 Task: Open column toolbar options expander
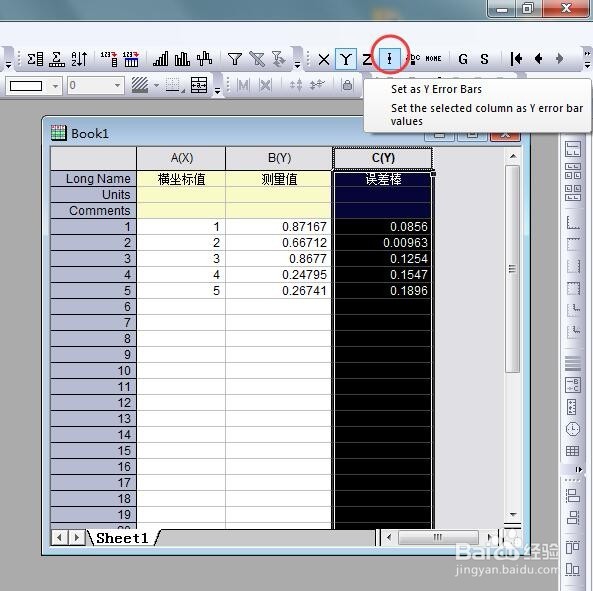[298, 65]
